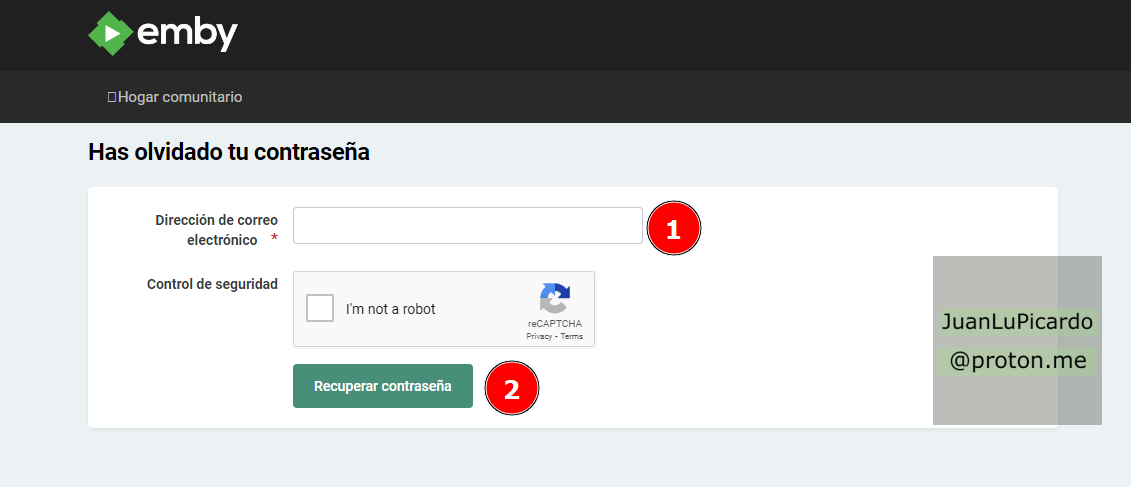Click the red circle numbered 1

[673, 229]
